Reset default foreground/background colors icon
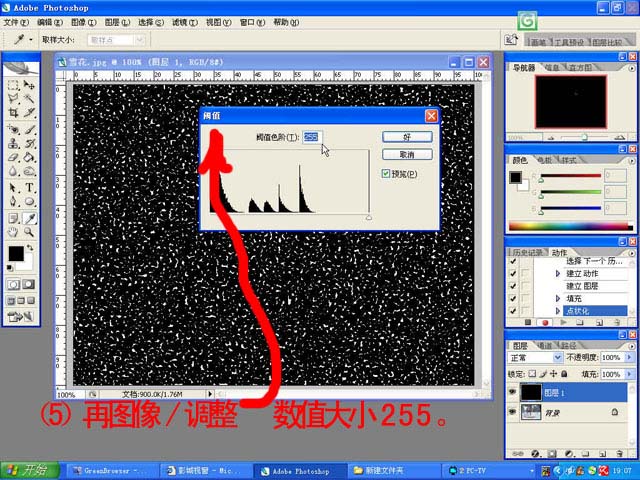The width and height of the screenshot is (640, 480). 10,268
